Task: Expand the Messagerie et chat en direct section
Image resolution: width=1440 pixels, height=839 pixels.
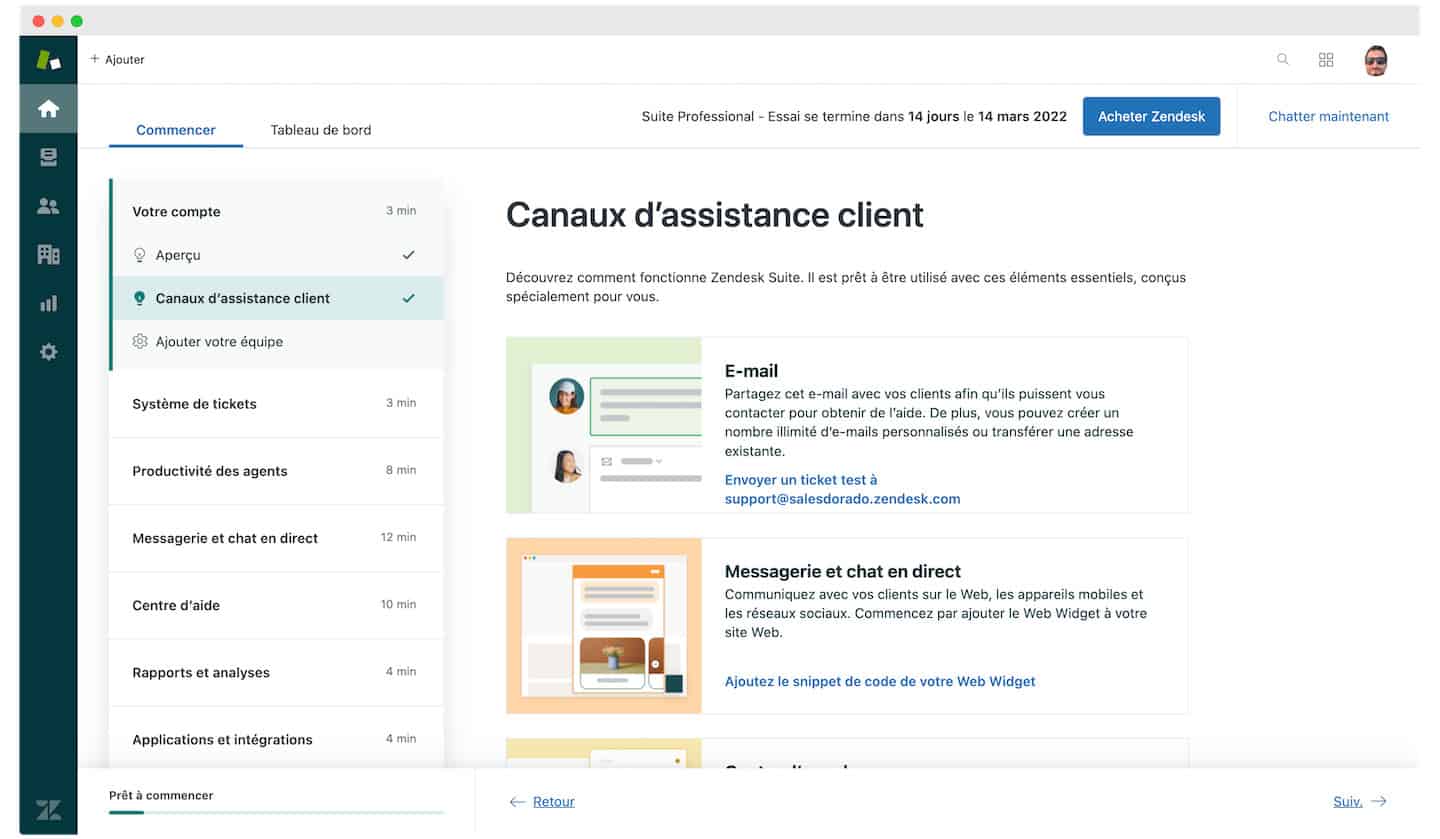Action: coord(276,538)
